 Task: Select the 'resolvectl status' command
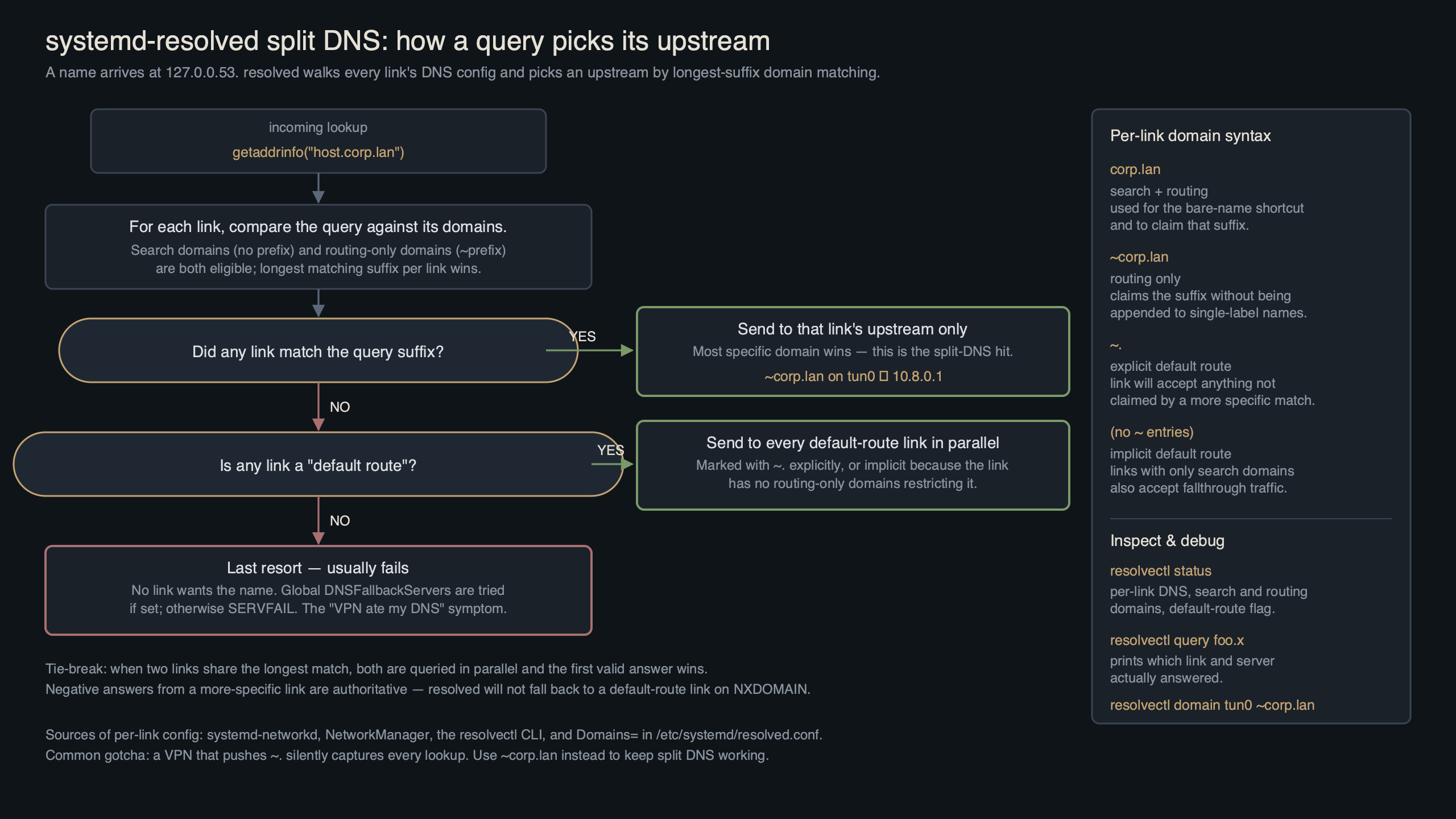pos(1160,570)
